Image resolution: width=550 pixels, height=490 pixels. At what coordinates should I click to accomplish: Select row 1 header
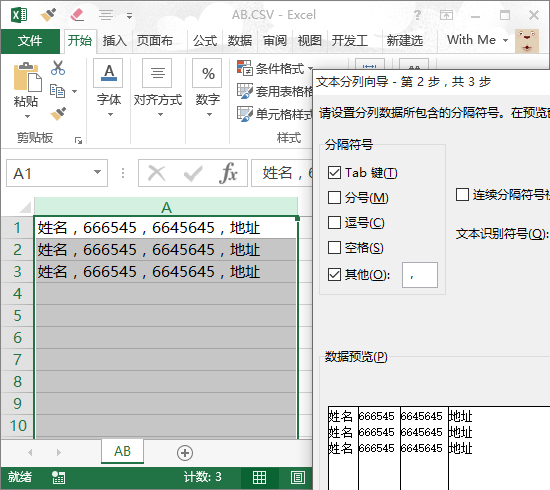click(x=17, y=228)
